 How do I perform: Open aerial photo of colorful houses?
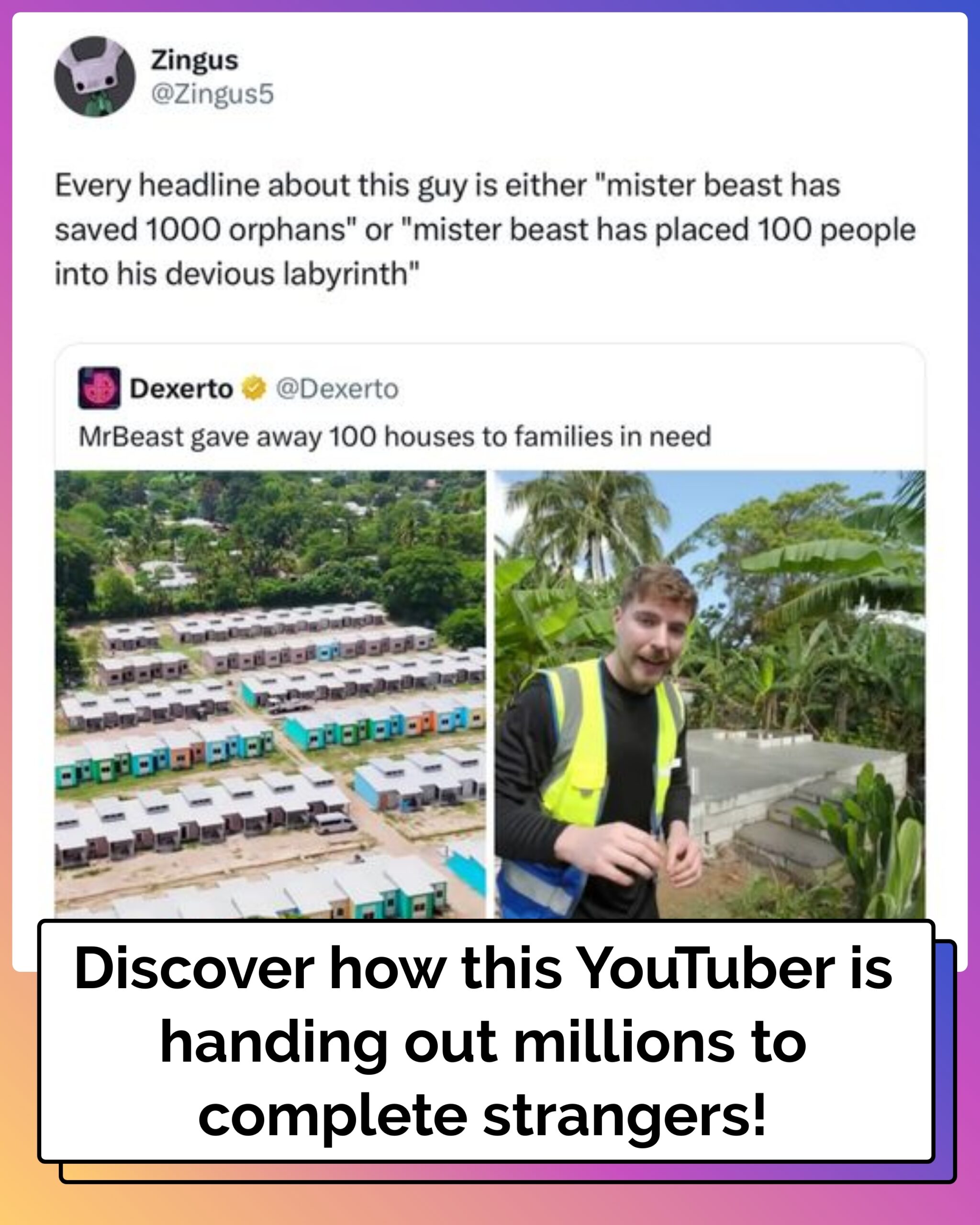(270, 694)
